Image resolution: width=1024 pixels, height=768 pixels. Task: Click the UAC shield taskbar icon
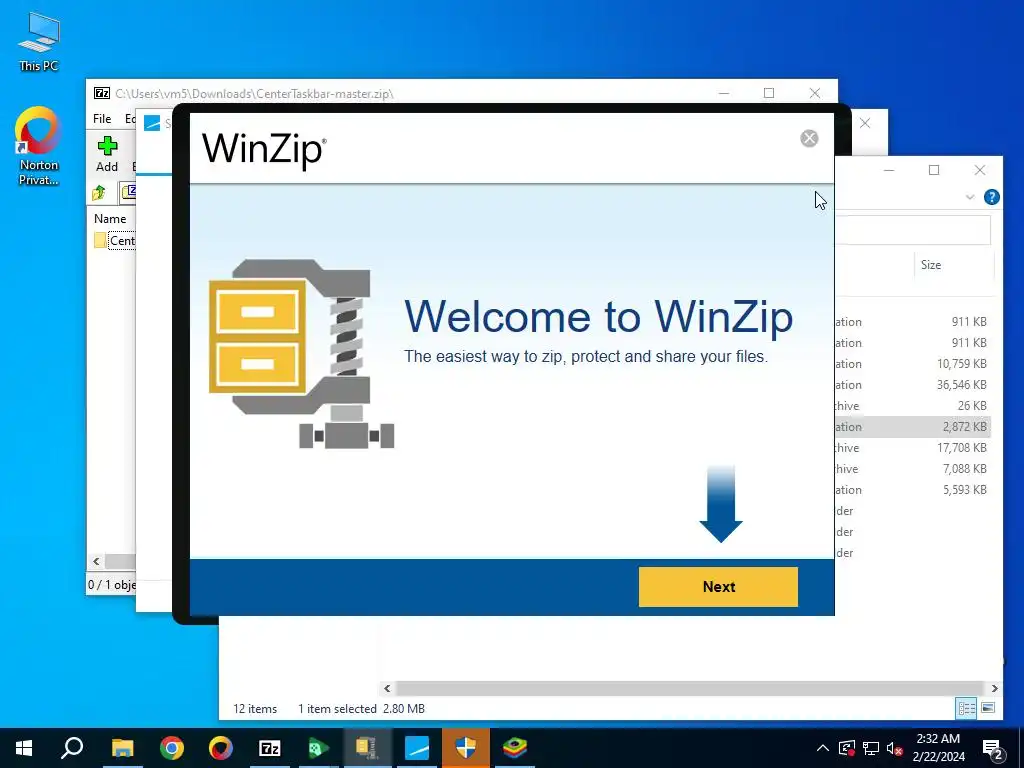coord(466,748)
